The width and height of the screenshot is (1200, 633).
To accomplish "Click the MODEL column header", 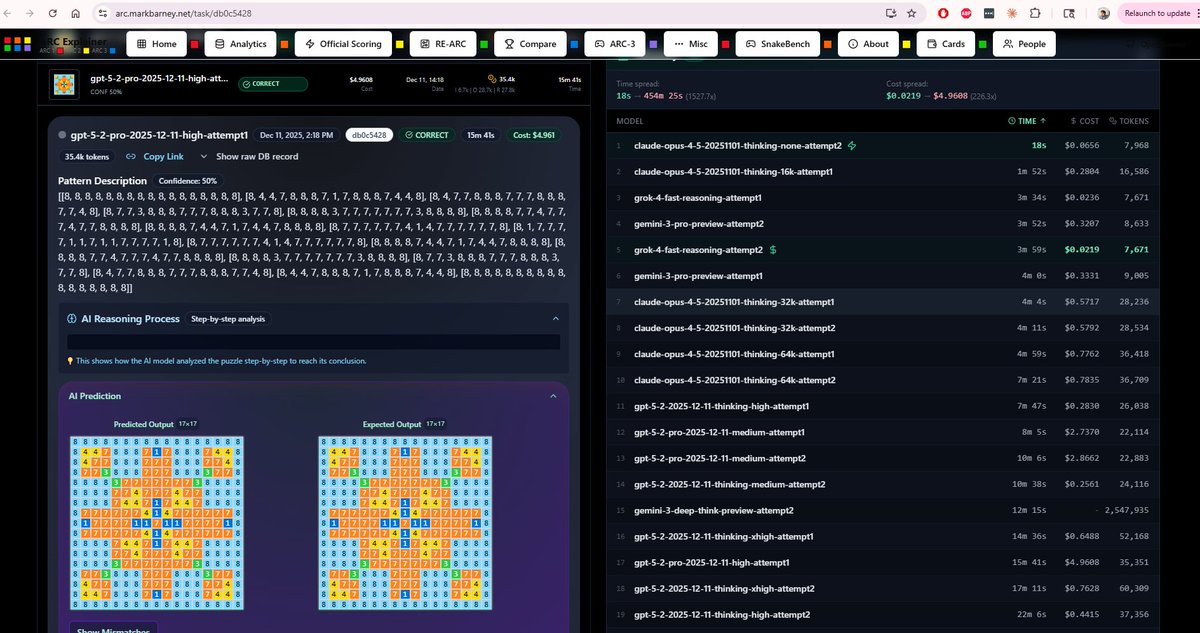I will click(x=630, y=120).
